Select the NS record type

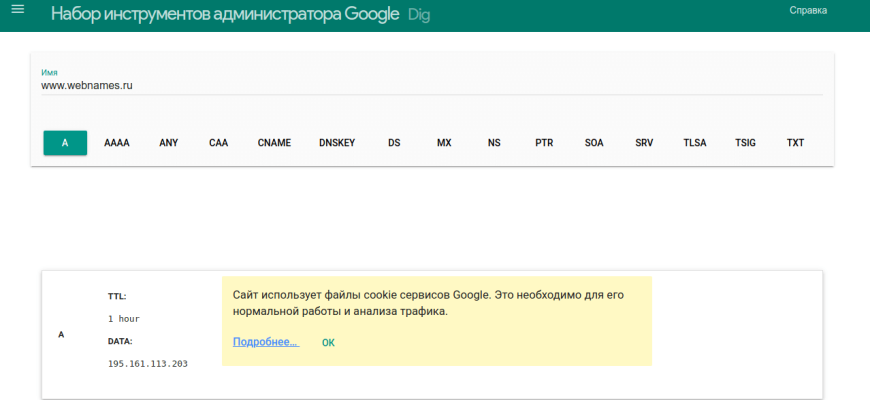(x=494, y=143)
